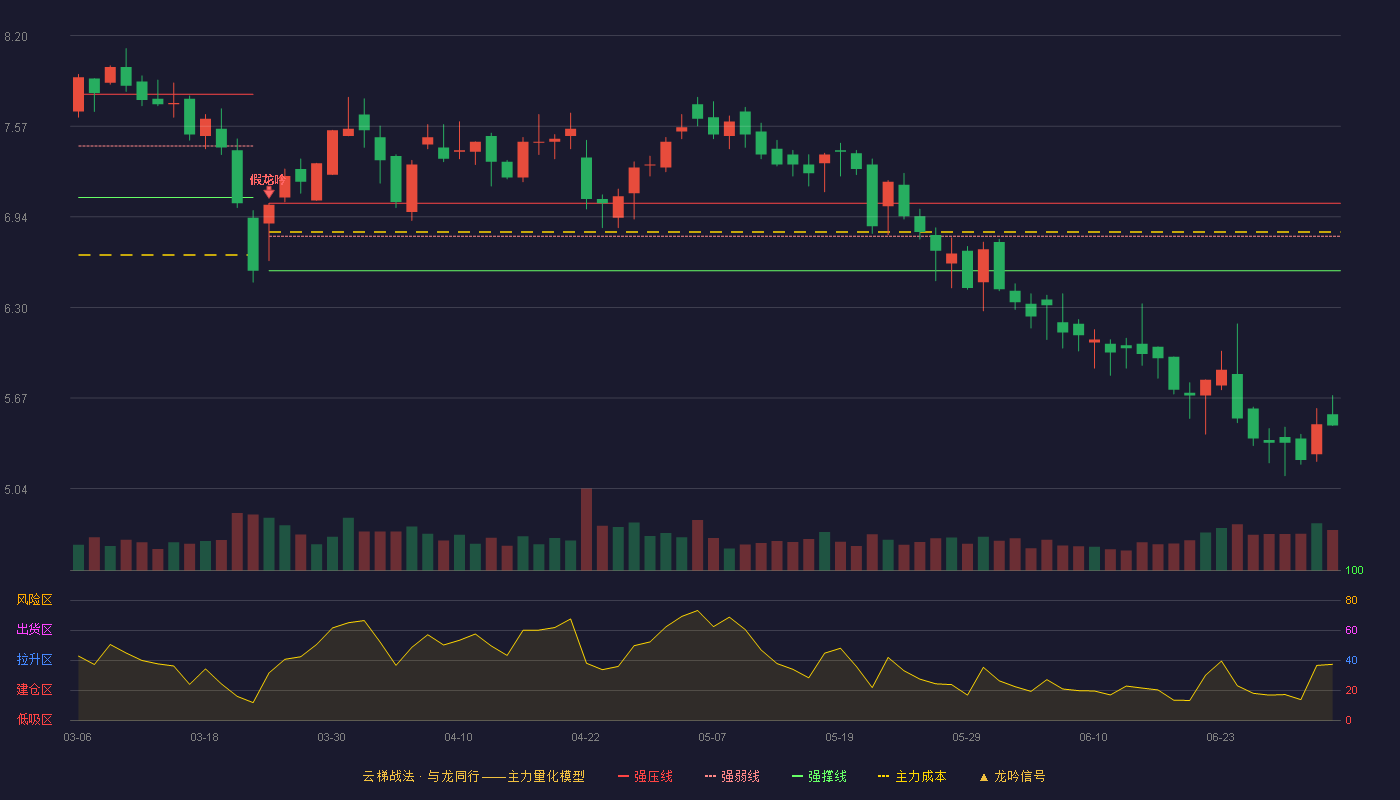Click the 5.04 price axis label
This screenshot has height=800, width=1400.
16,490
